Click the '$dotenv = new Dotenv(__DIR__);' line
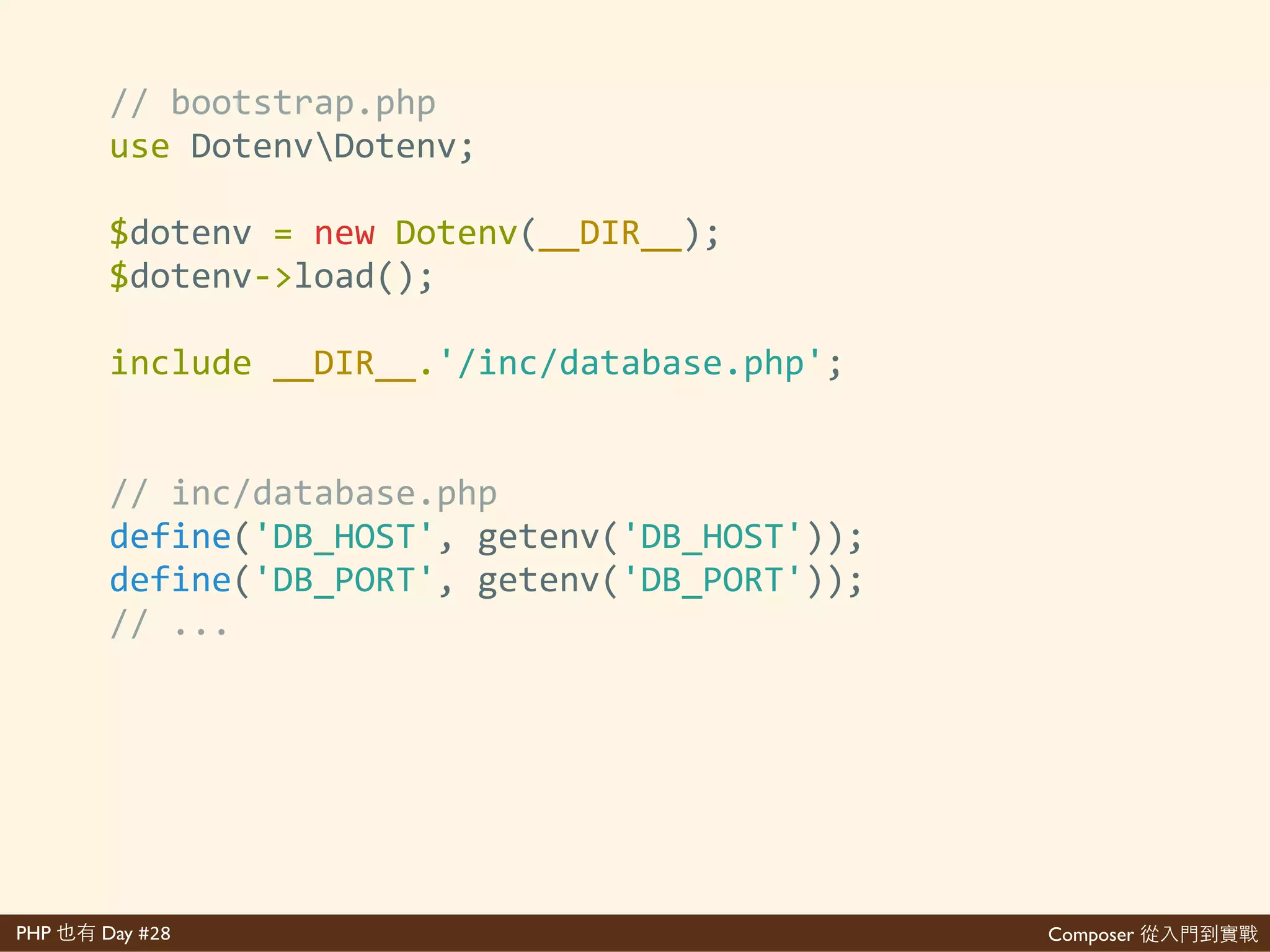The image size is (1270, 952). click(414, 234)
